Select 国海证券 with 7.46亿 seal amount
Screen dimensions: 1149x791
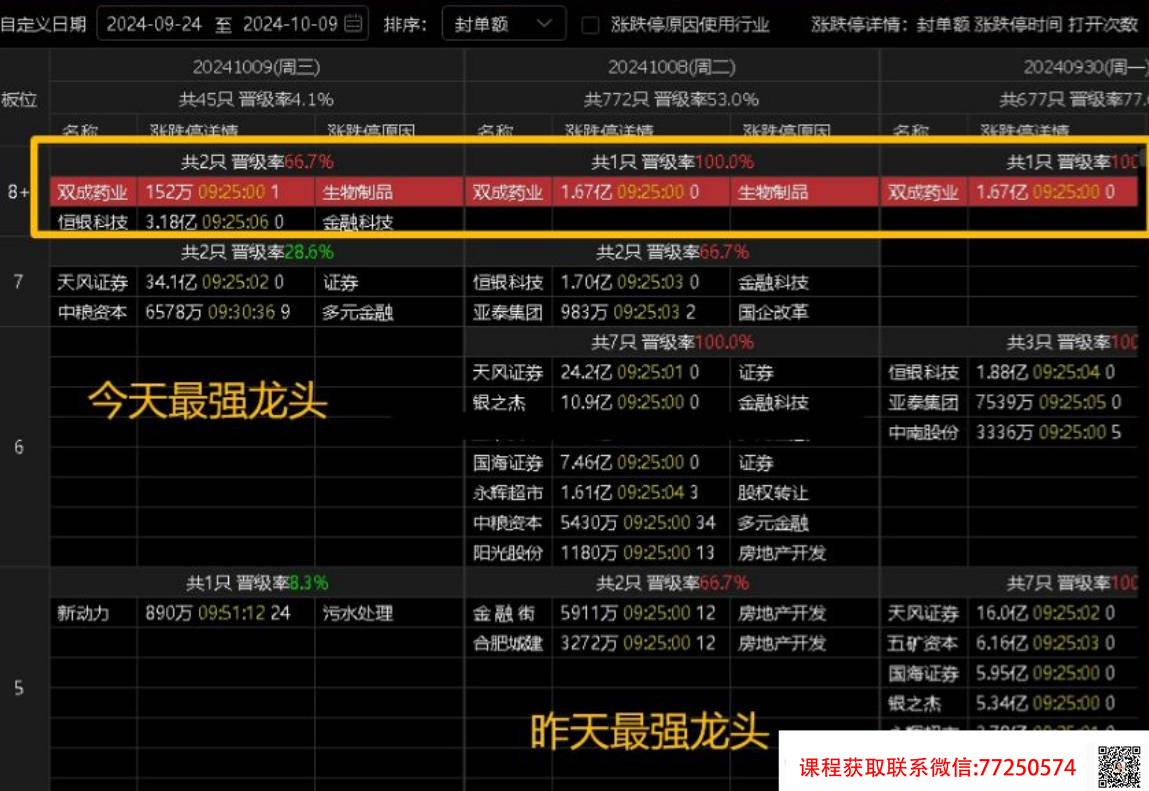click(x=507, y=463)
